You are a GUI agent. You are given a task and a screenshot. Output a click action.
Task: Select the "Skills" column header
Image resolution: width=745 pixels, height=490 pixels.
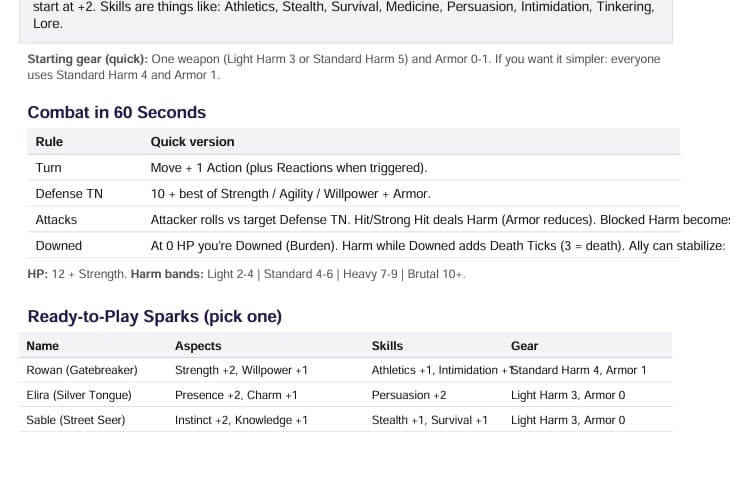click(x=387, y=346)
